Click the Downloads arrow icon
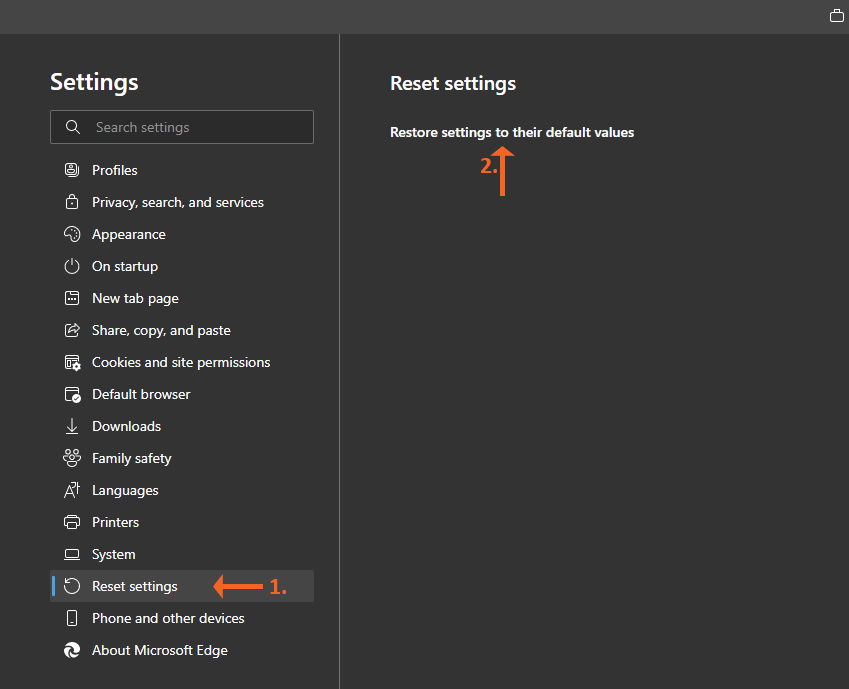Screen dimensions: 849x689 (72, 426)
